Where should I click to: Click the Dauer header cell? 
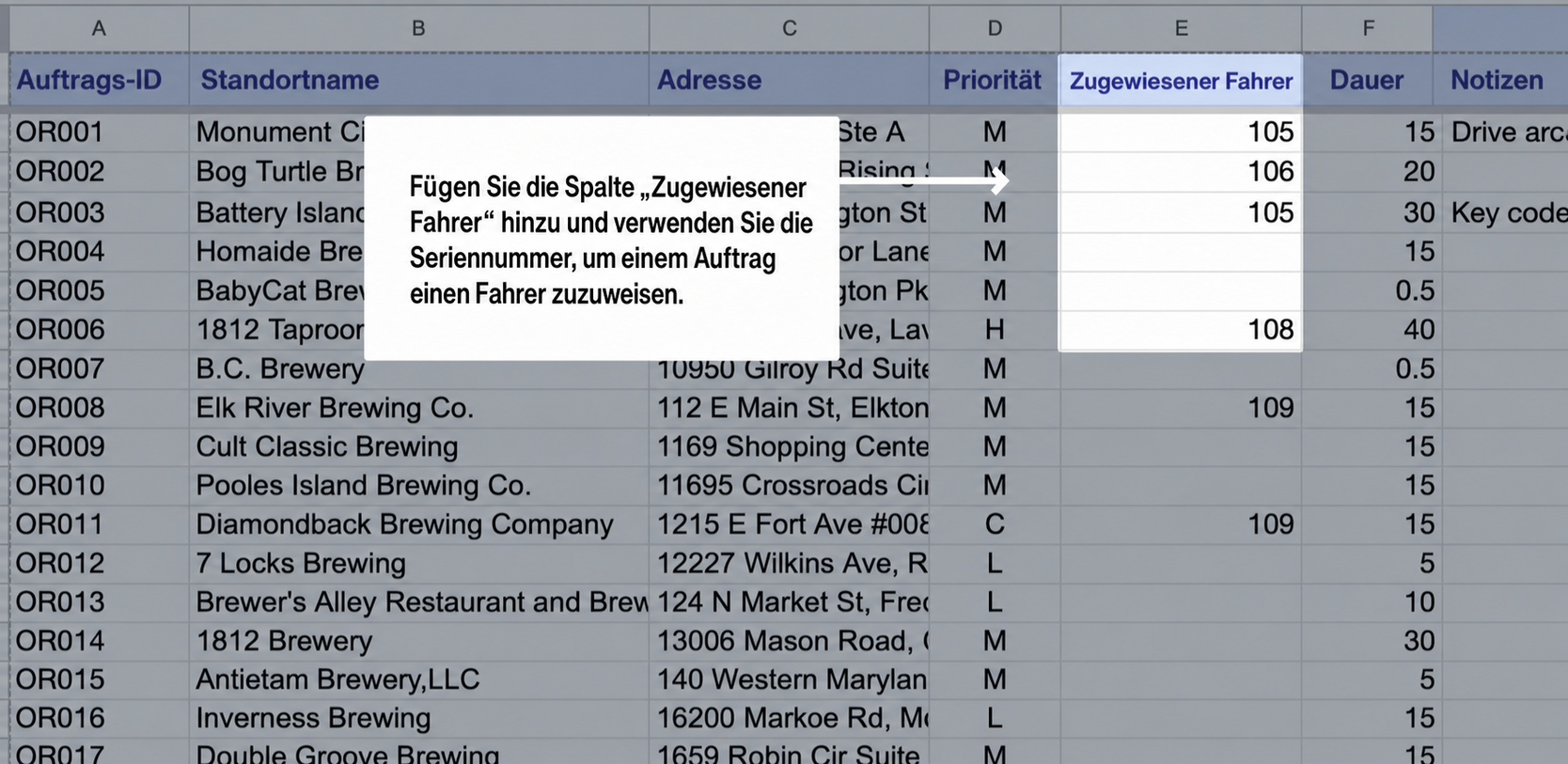[1368, 80]
